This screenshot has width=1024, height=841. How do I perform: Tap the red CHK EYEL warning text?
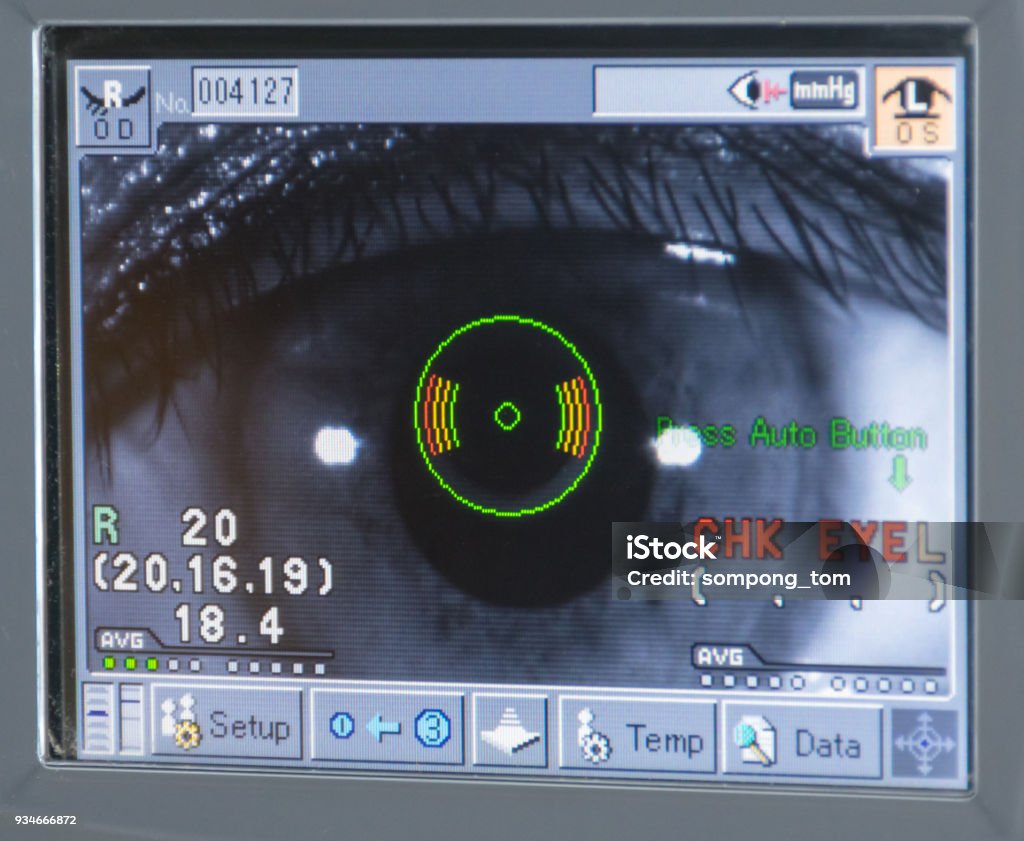(x=818, y=540)
